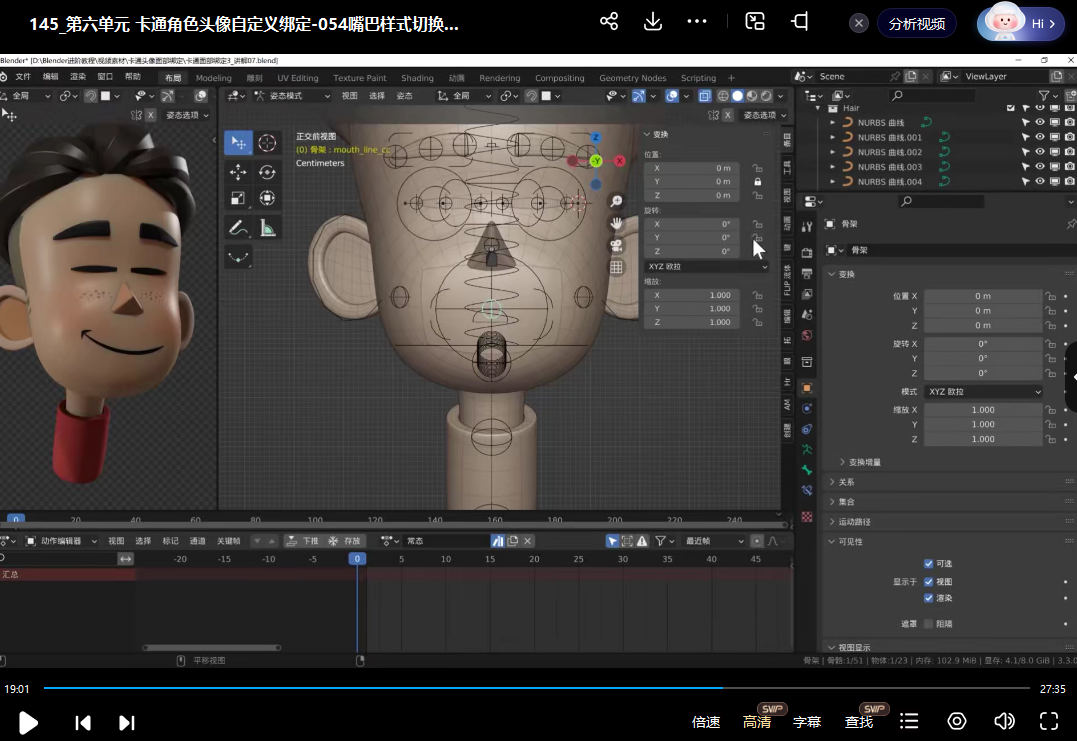The image size is (1077, 741).
Task: Open the 文件 (File) menu
Action: 23,77
